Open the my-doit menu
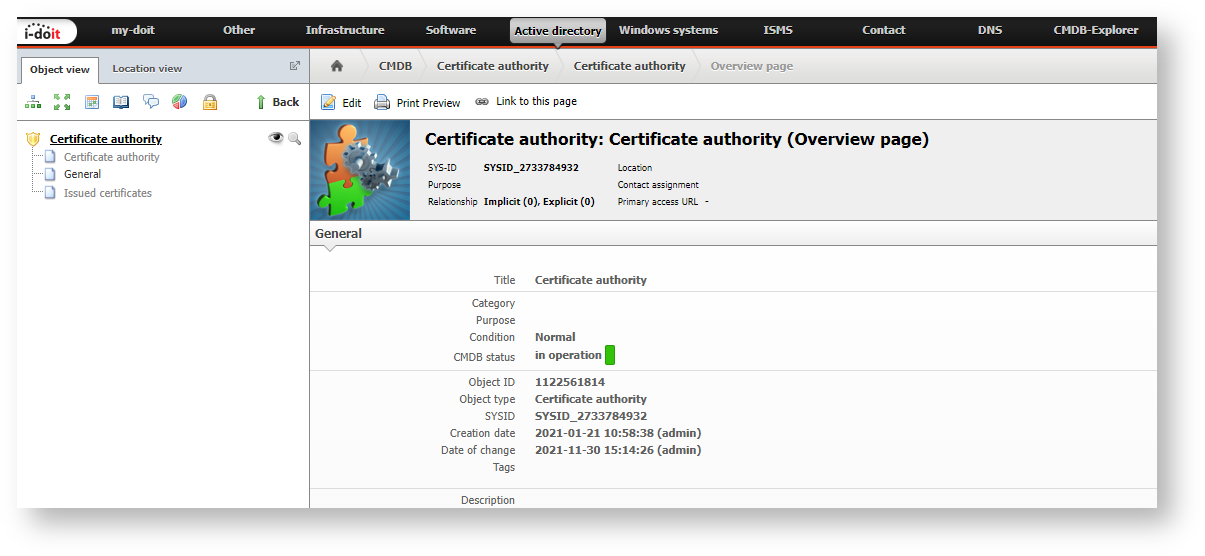Screen dimensions: 1205x556 [x=133, y=30]
